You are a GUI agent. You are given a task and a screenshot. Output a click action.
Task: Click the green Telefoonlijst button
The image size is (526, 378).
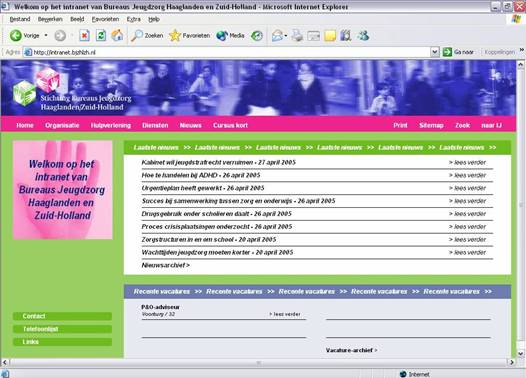click(62, 329)
